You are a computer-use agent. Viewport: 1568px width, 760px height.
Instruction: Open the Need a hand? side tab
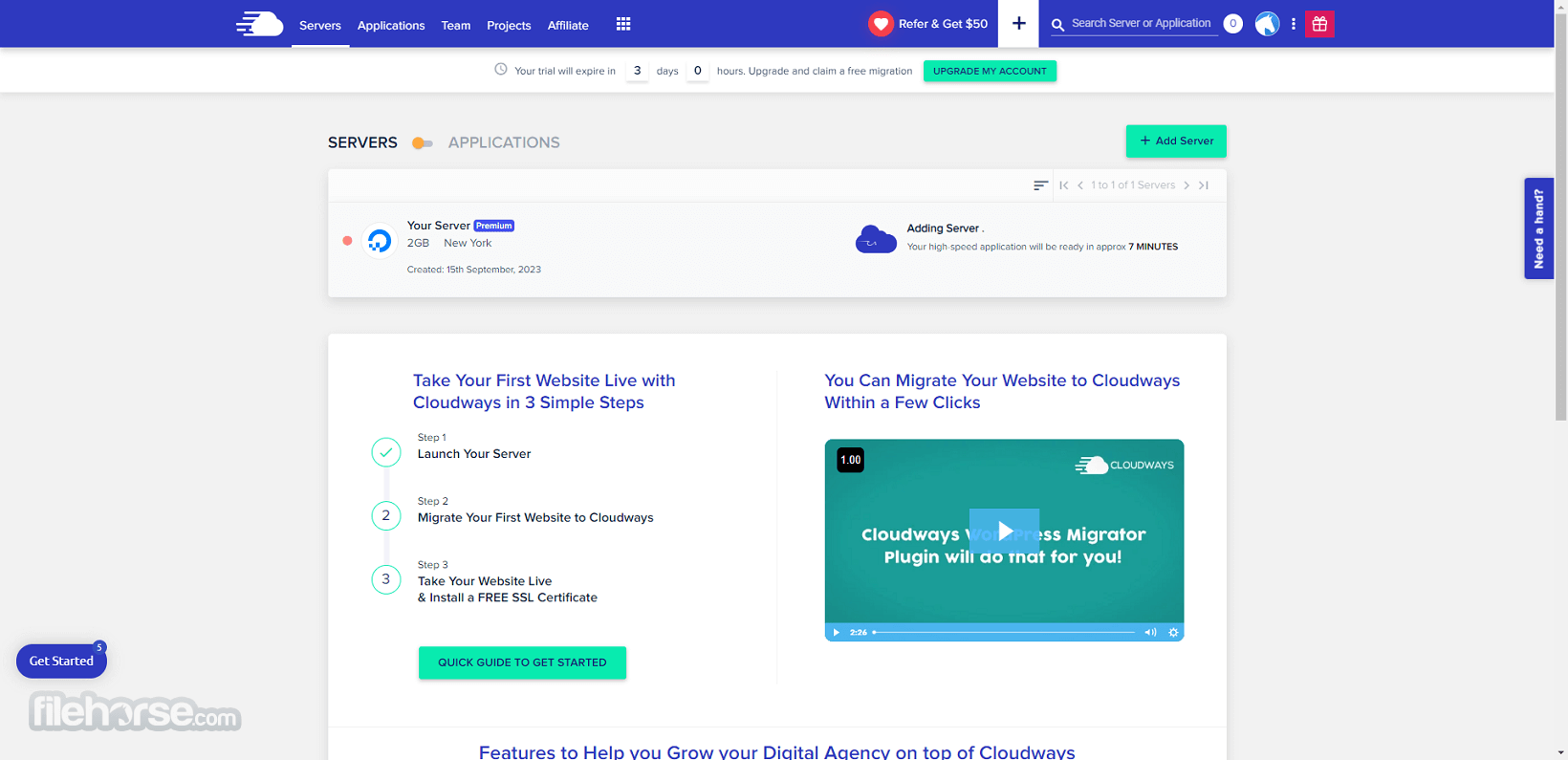tap(1538, 228)
